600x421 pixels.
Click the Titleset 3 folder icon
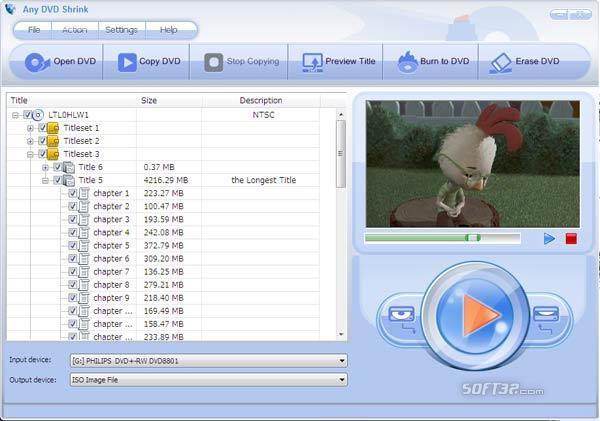pos(53,154)
